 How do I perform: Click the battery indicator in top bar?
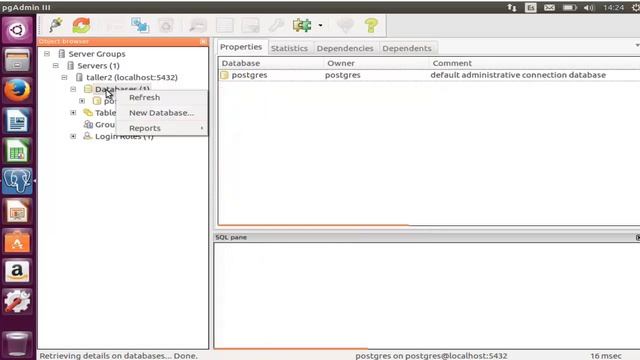[x=569, y=7]
